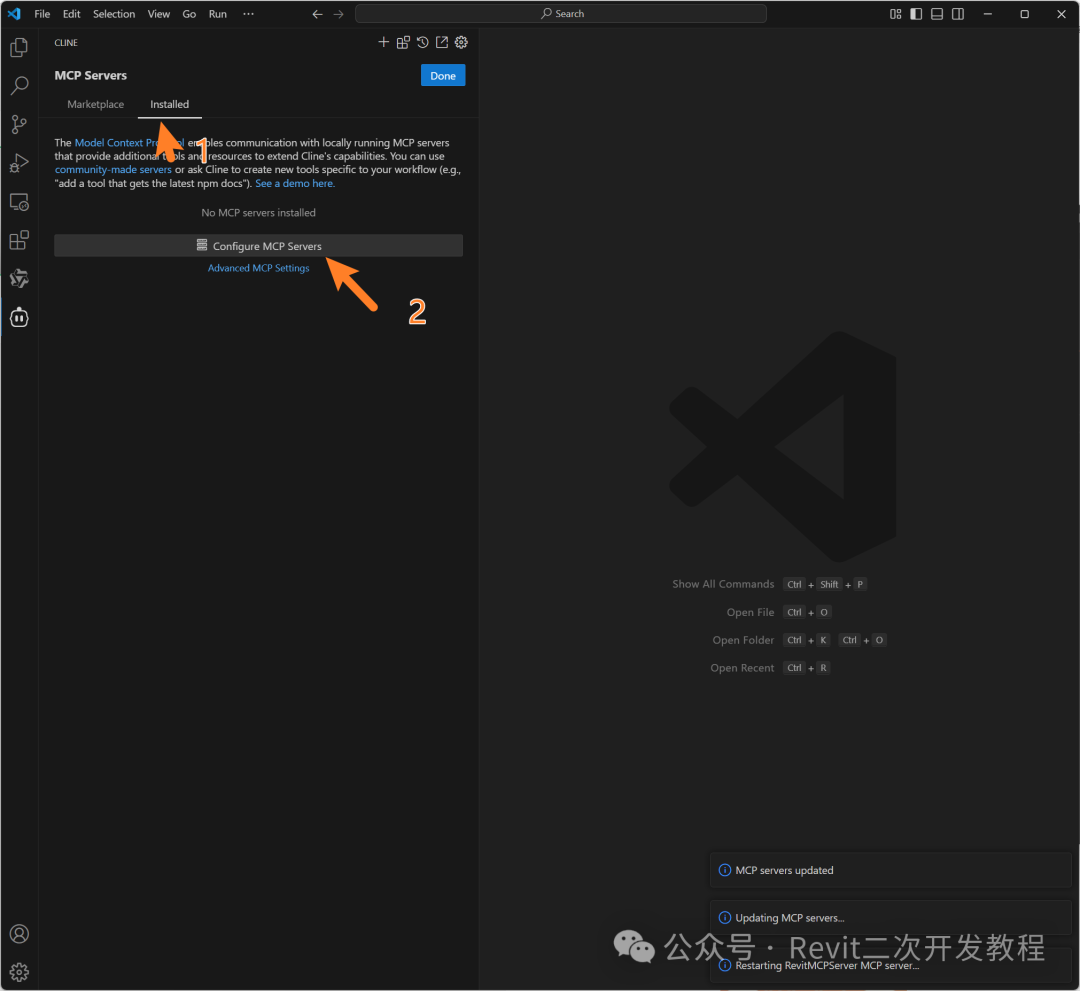
Task: Open the community-made servers link
Action: click(x=113, y=169)
